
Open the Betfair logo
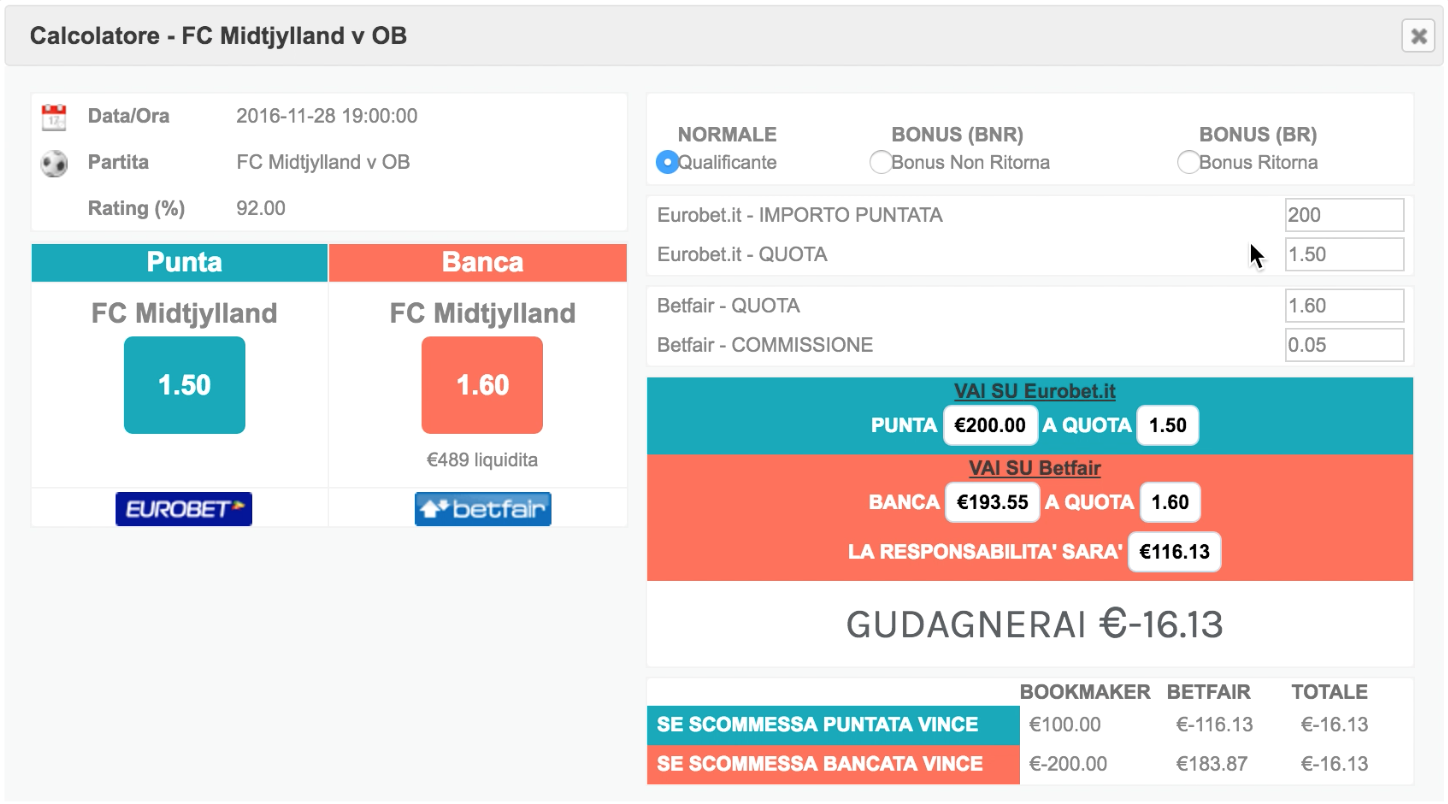[x=483, y=509]
